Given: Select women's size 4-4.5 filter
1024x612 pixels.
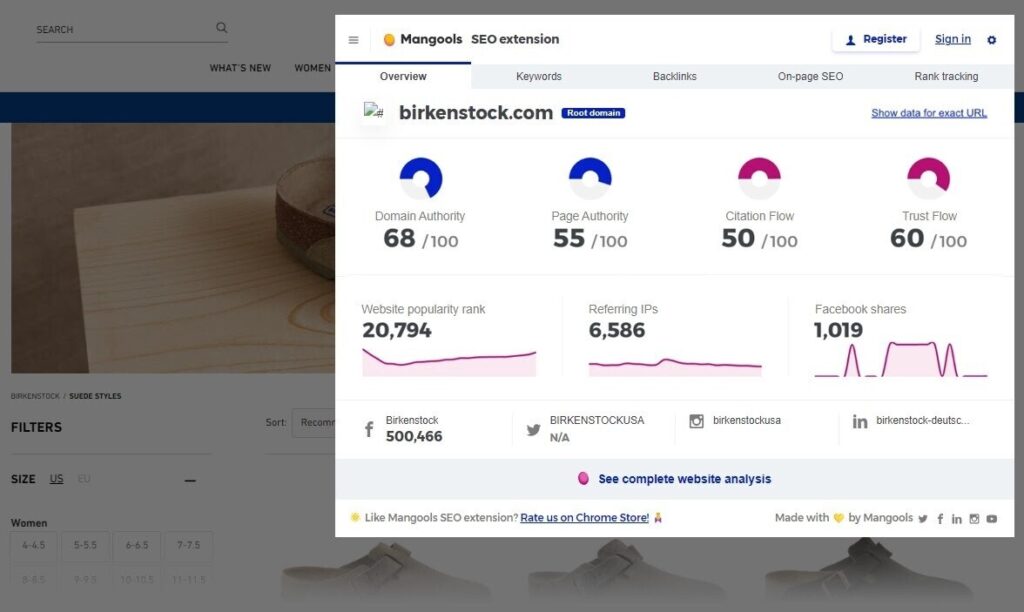Looking at the screenshot, I should (x=33, y=545).
